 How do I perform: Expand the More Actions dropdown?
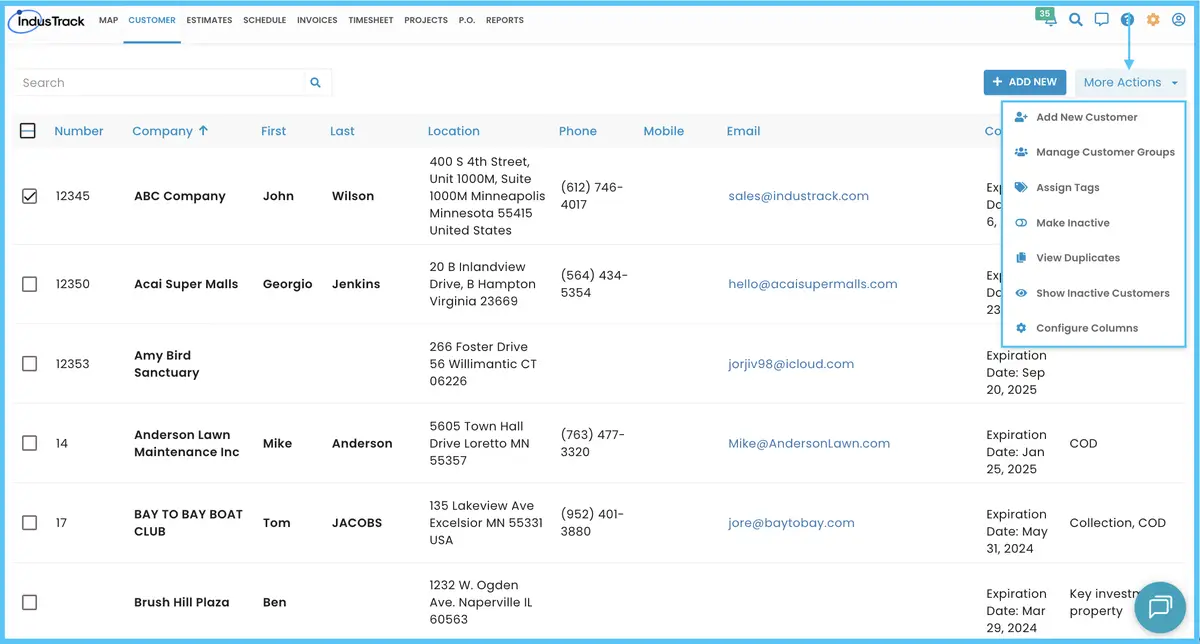pyautogui.click(x=1130, y=83)
